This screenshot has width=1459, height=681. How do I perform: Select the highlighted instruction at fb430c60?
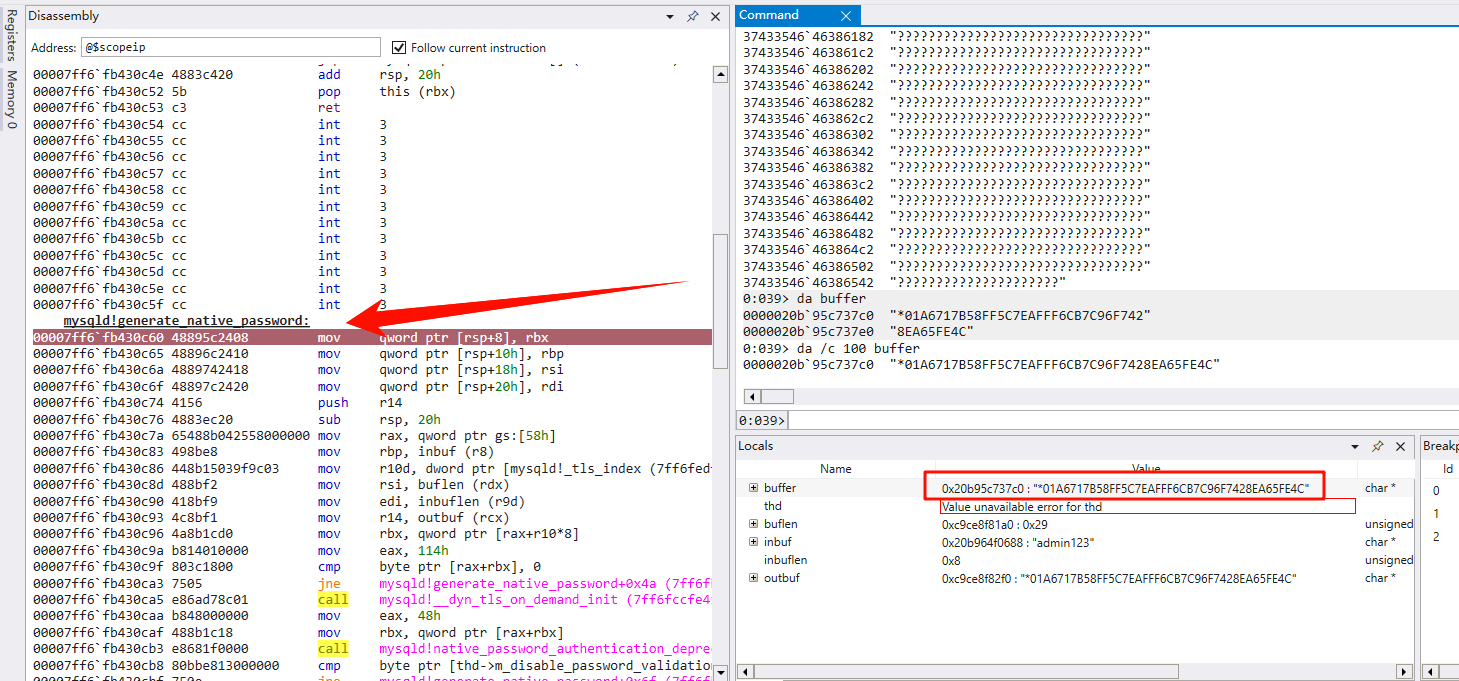(372, 337)
